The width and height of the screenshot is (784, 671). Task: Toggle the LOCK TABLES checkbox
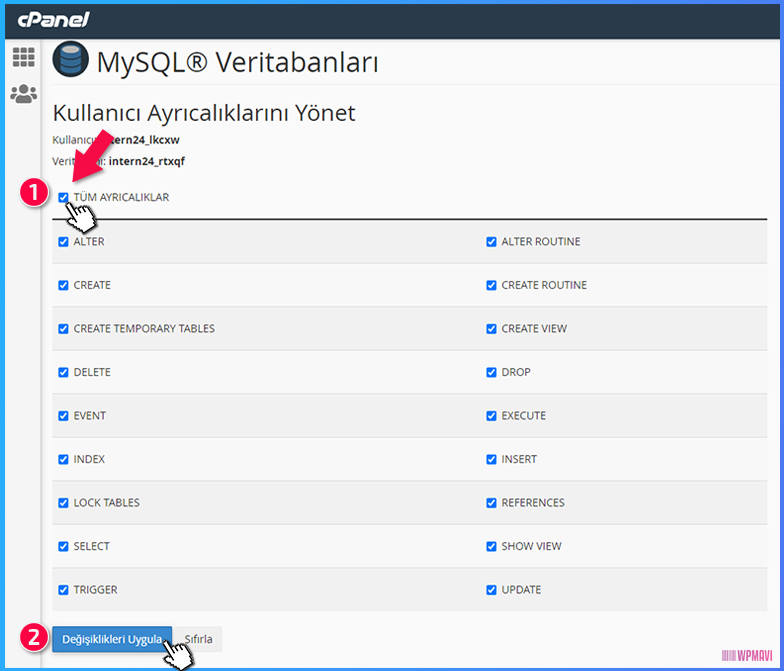coord(63,502)
